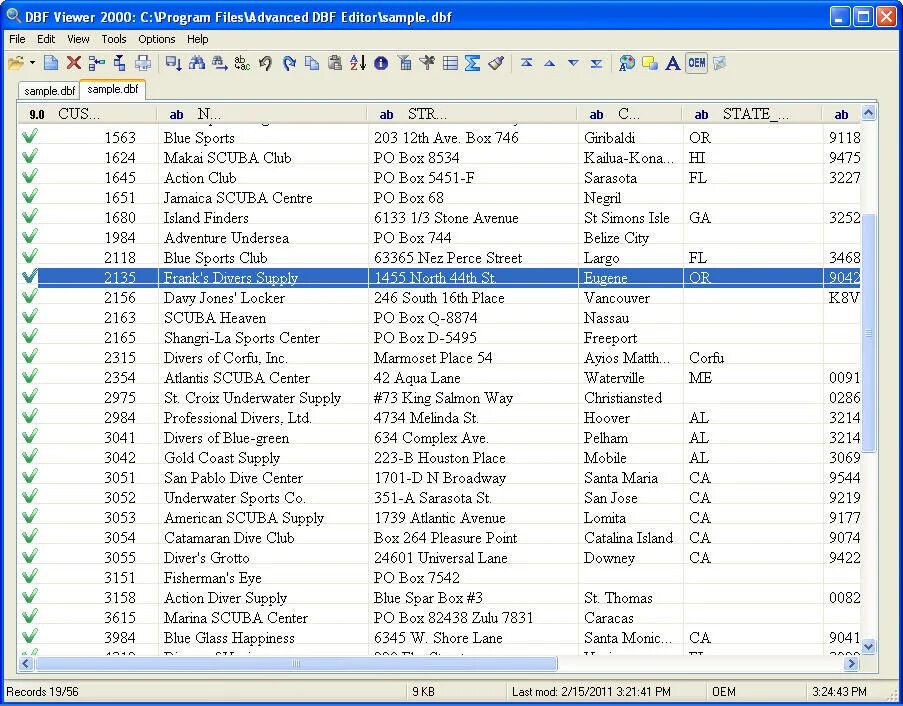Click the N... column header
The image size is (903, 706).
(x=262, y=114)
